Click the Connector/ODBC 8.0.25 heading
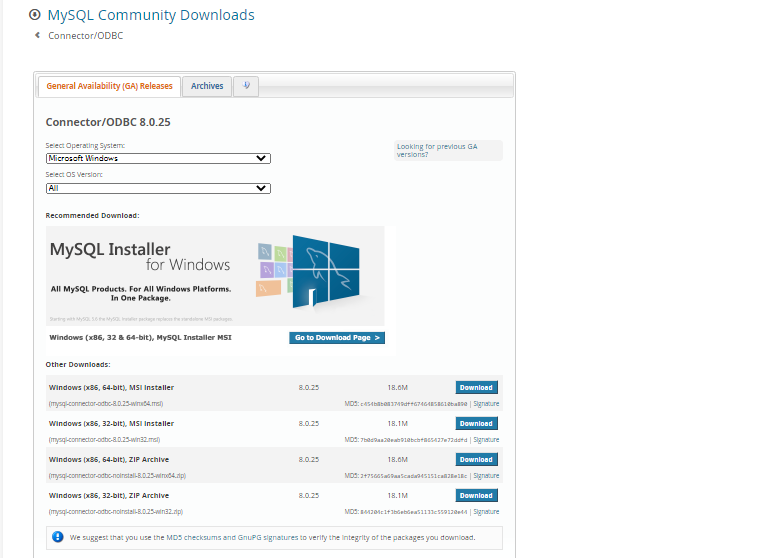The width and height of the screenshot is (761, 558). (x=108, y=122)
